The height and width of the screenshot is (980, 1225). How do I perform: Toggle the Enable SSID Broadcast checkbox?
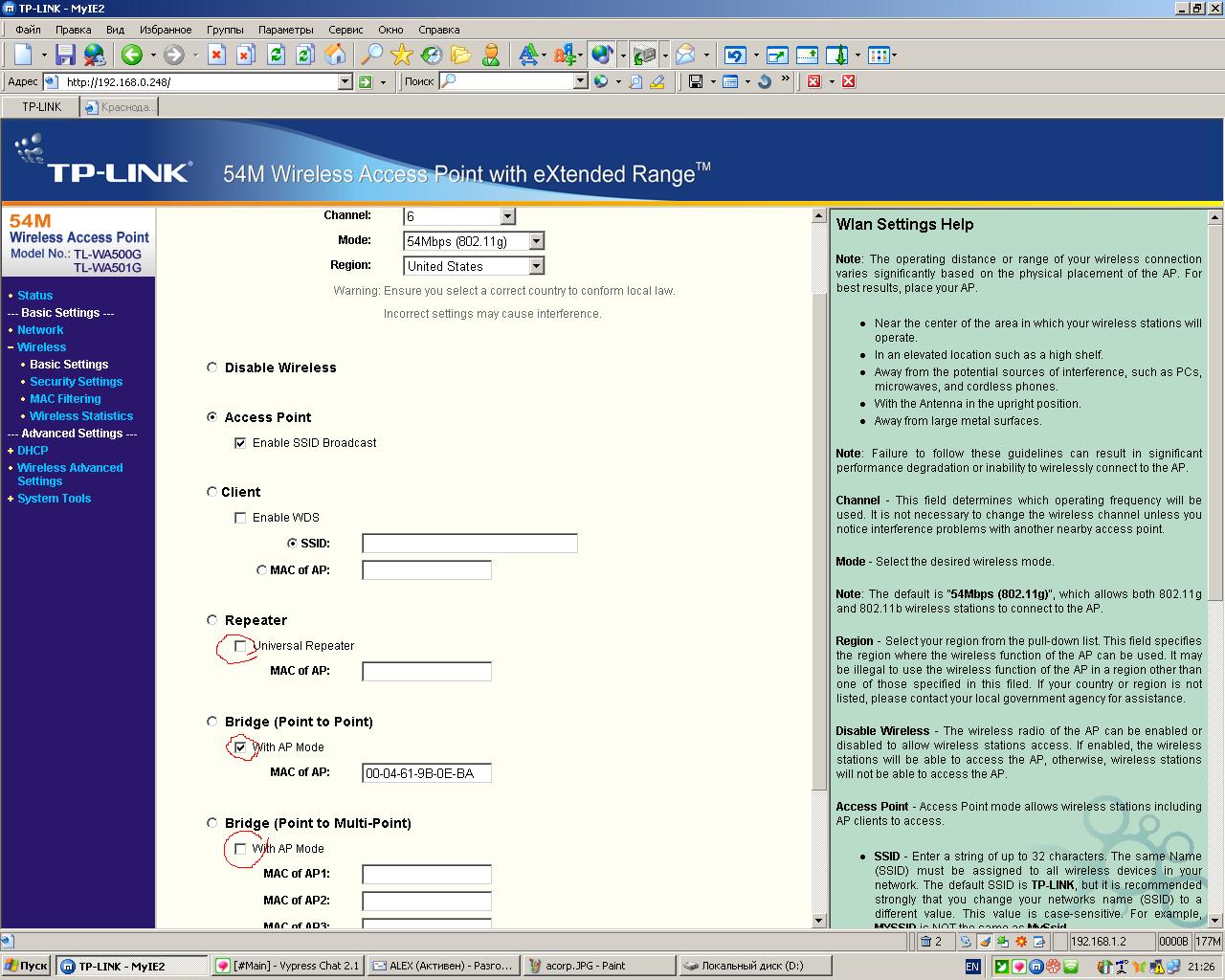click(240, 443)
